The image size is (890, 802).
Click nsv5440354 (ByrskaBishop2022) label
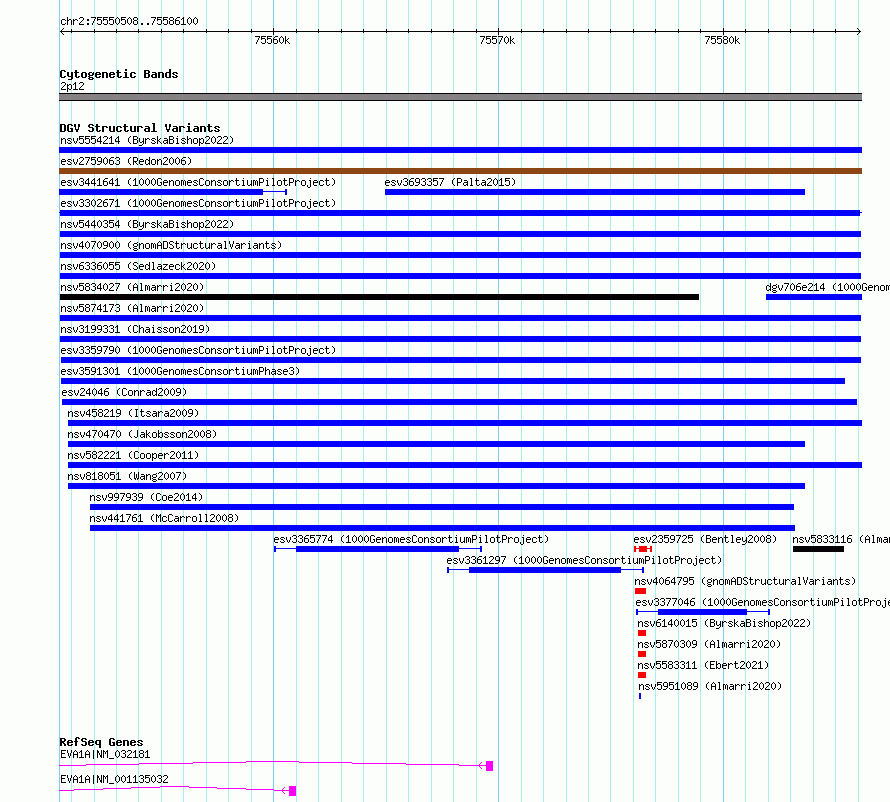[x=147, y=224]
